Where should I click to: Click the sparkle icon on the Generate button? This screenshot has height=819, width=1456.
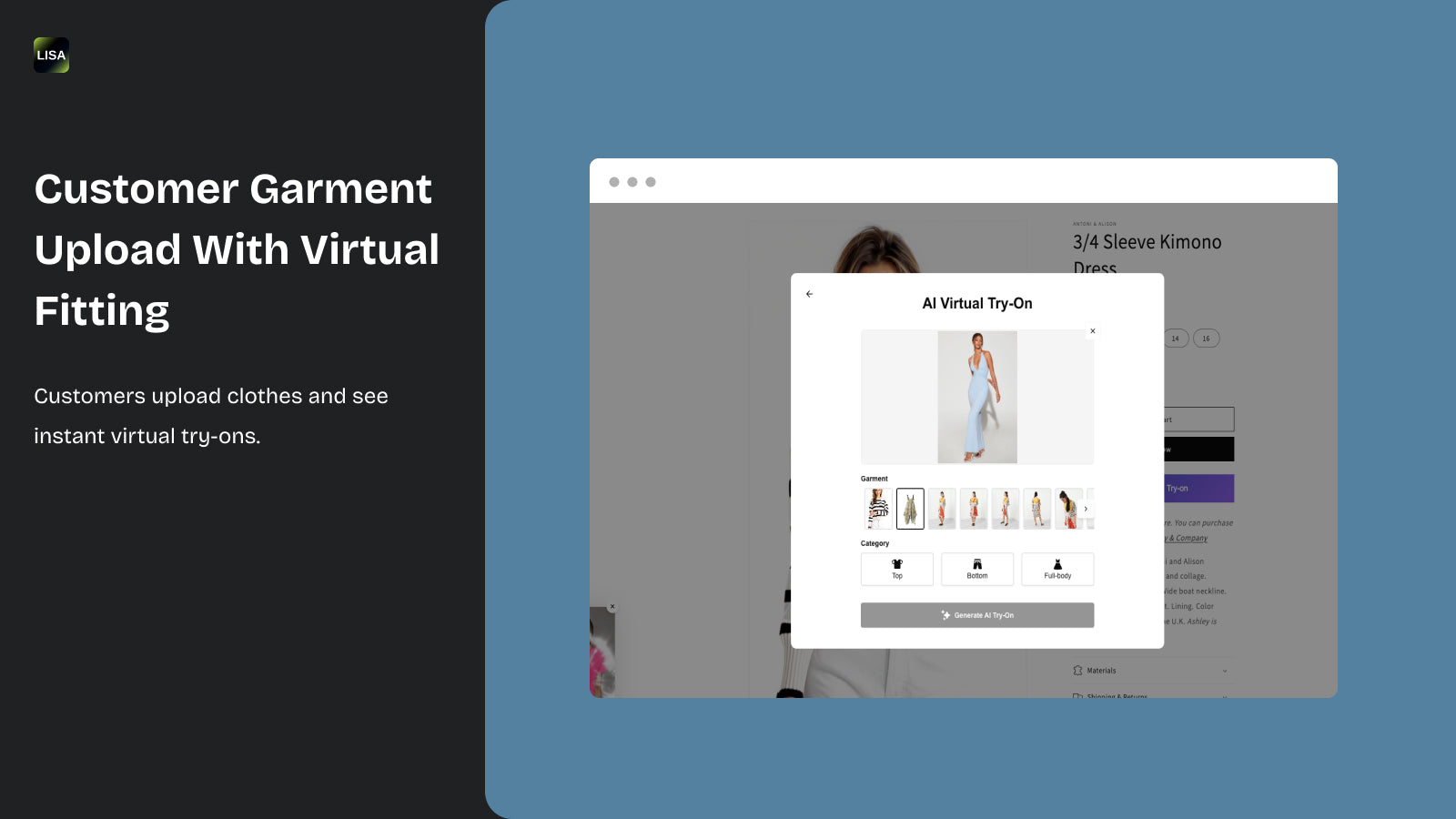tap(945, 614)
